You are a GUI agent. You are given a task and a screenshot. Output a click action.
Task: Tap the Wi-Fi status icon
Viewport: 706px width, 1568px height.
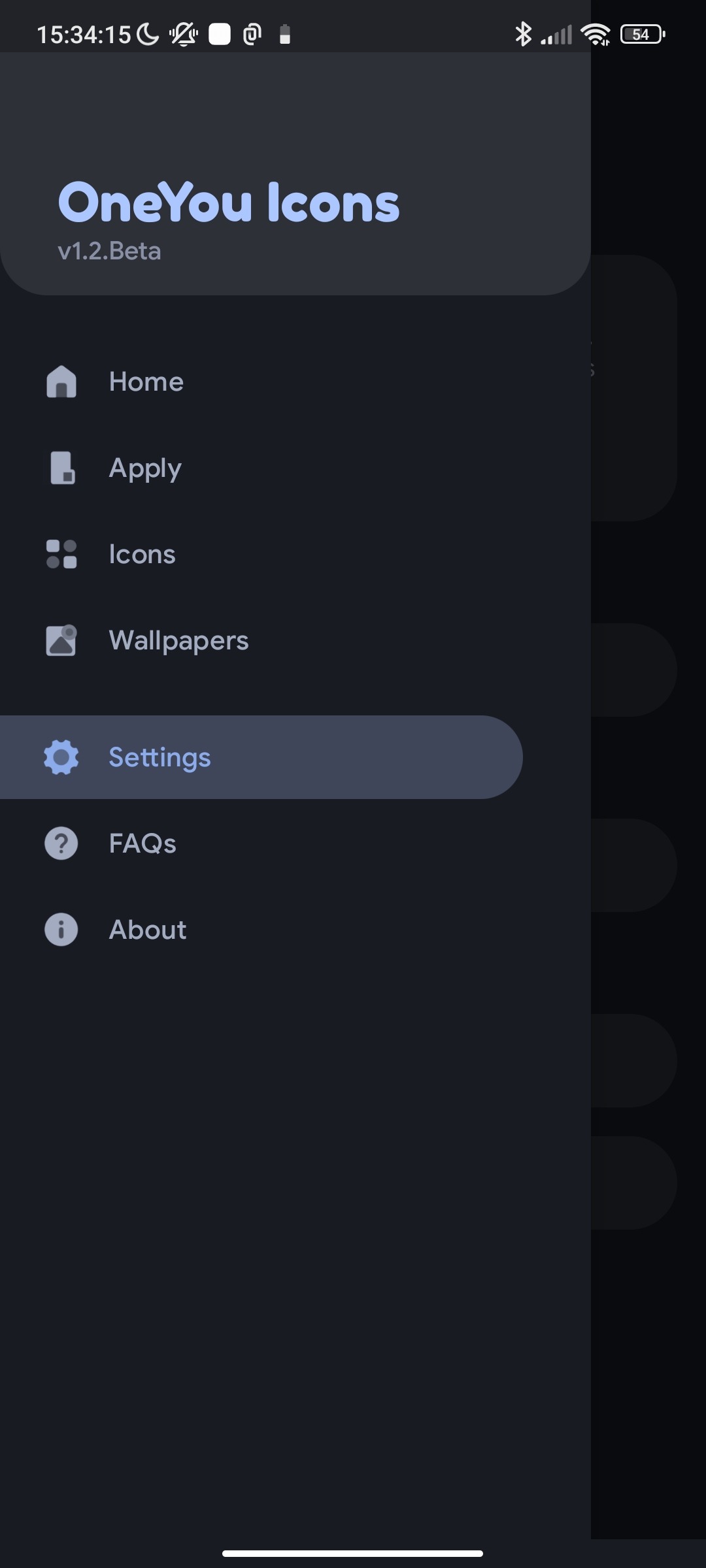[596, 34]
